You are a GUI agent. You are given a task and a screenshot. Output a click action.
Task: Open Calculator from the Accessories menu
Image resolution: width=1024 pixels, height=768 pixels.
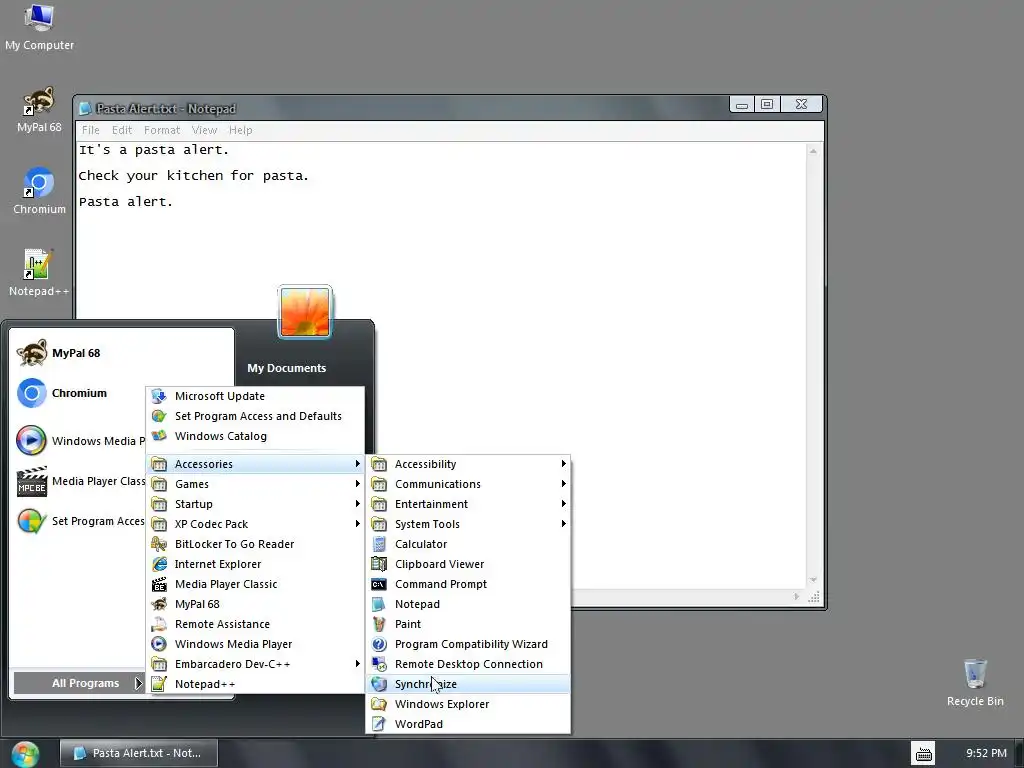468,544
